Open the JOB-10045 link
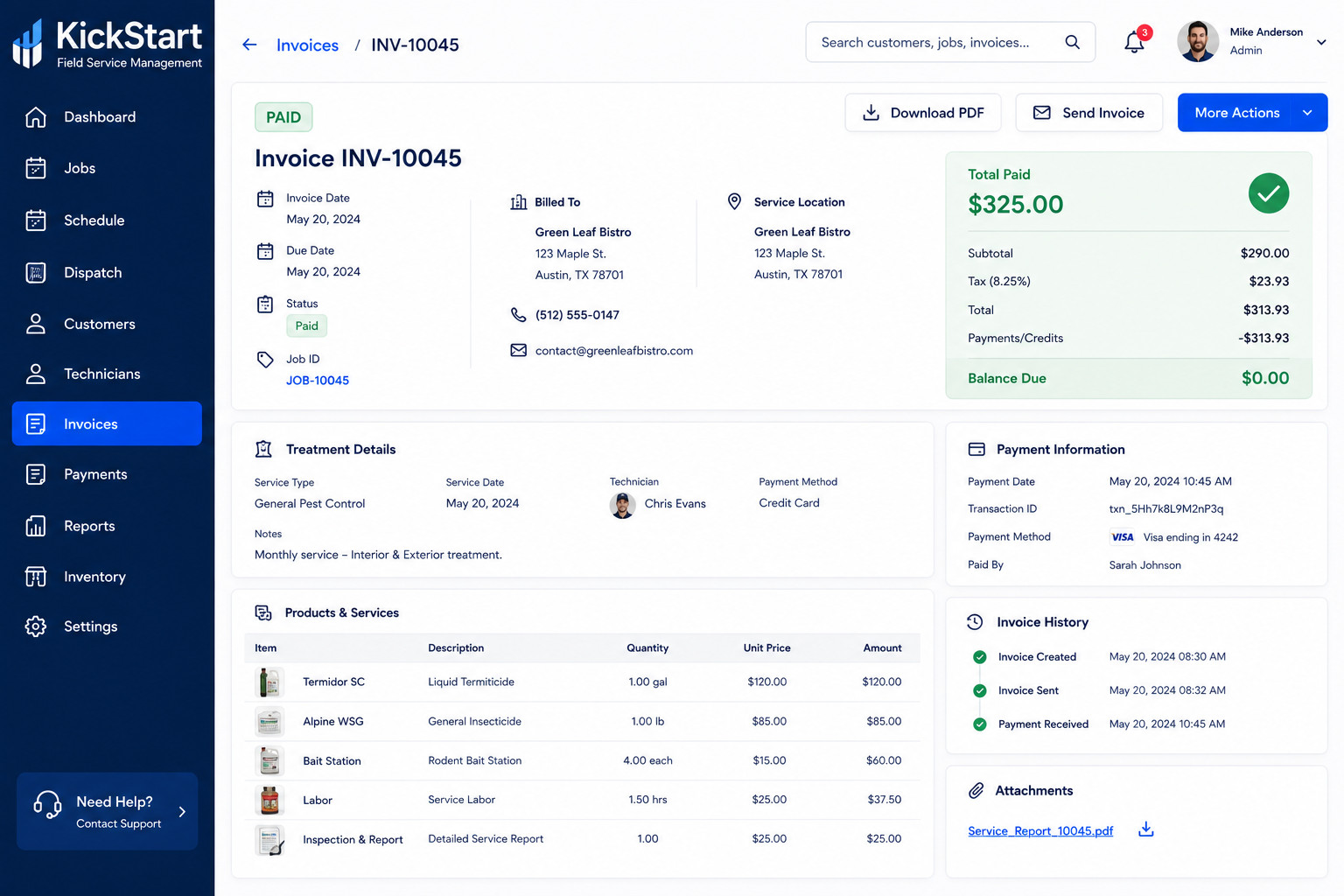The height and width of the screenshot is (896, 1344). pos(318,381)
